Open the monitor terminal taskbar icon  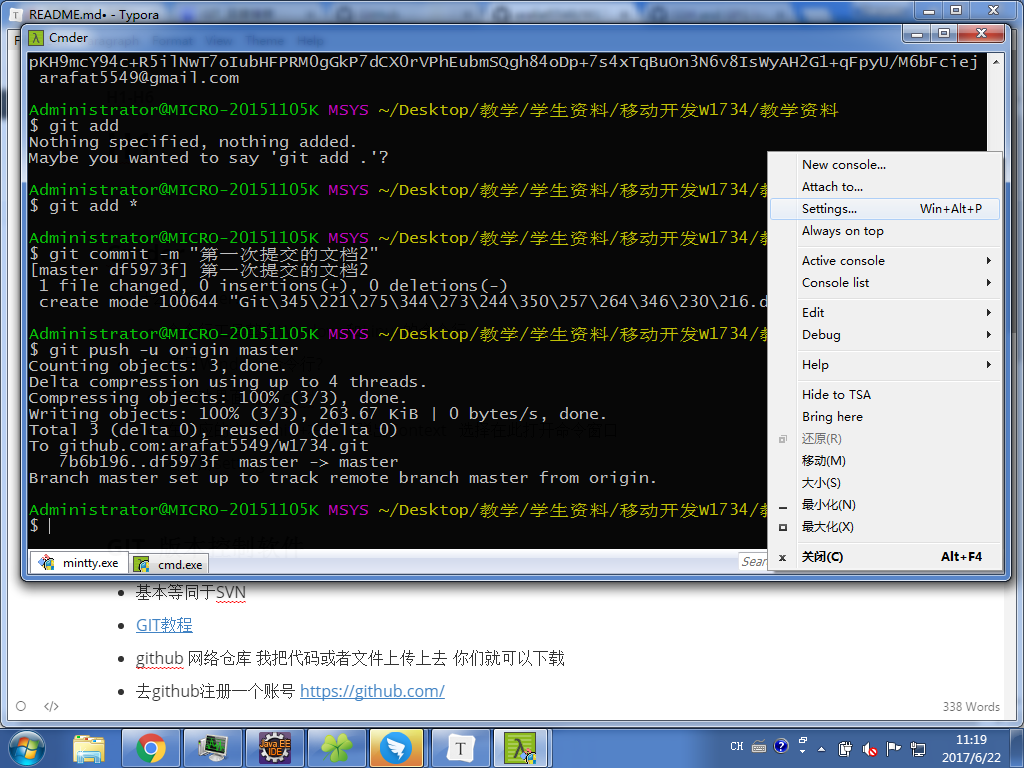point(212,748)
